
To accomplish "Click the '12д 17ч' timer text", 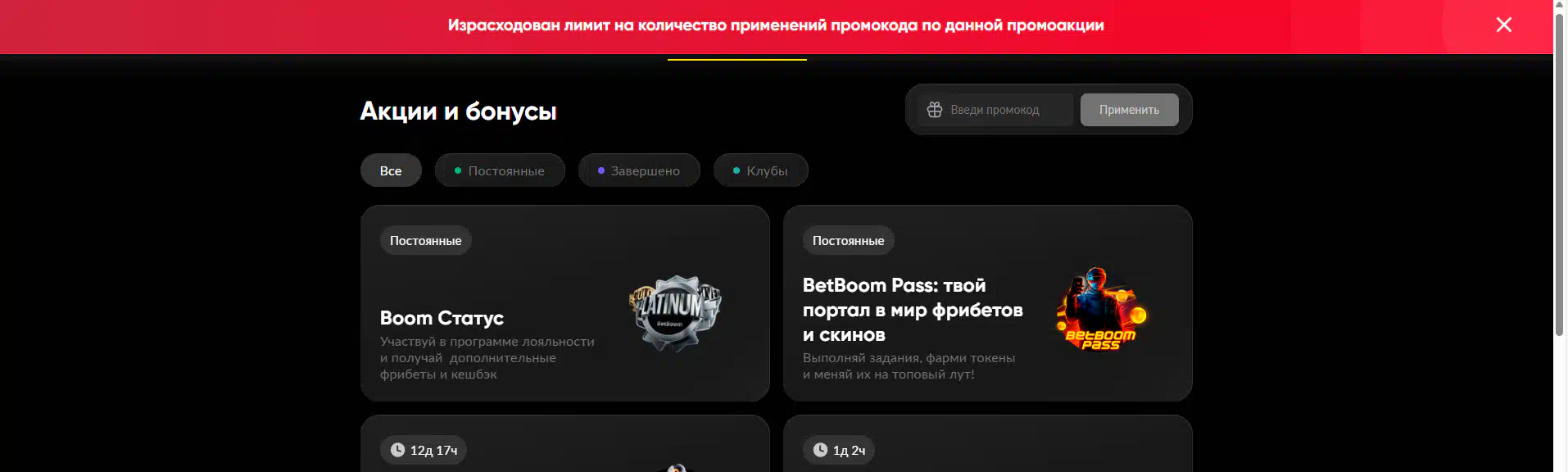I will [x=433, y=450].
